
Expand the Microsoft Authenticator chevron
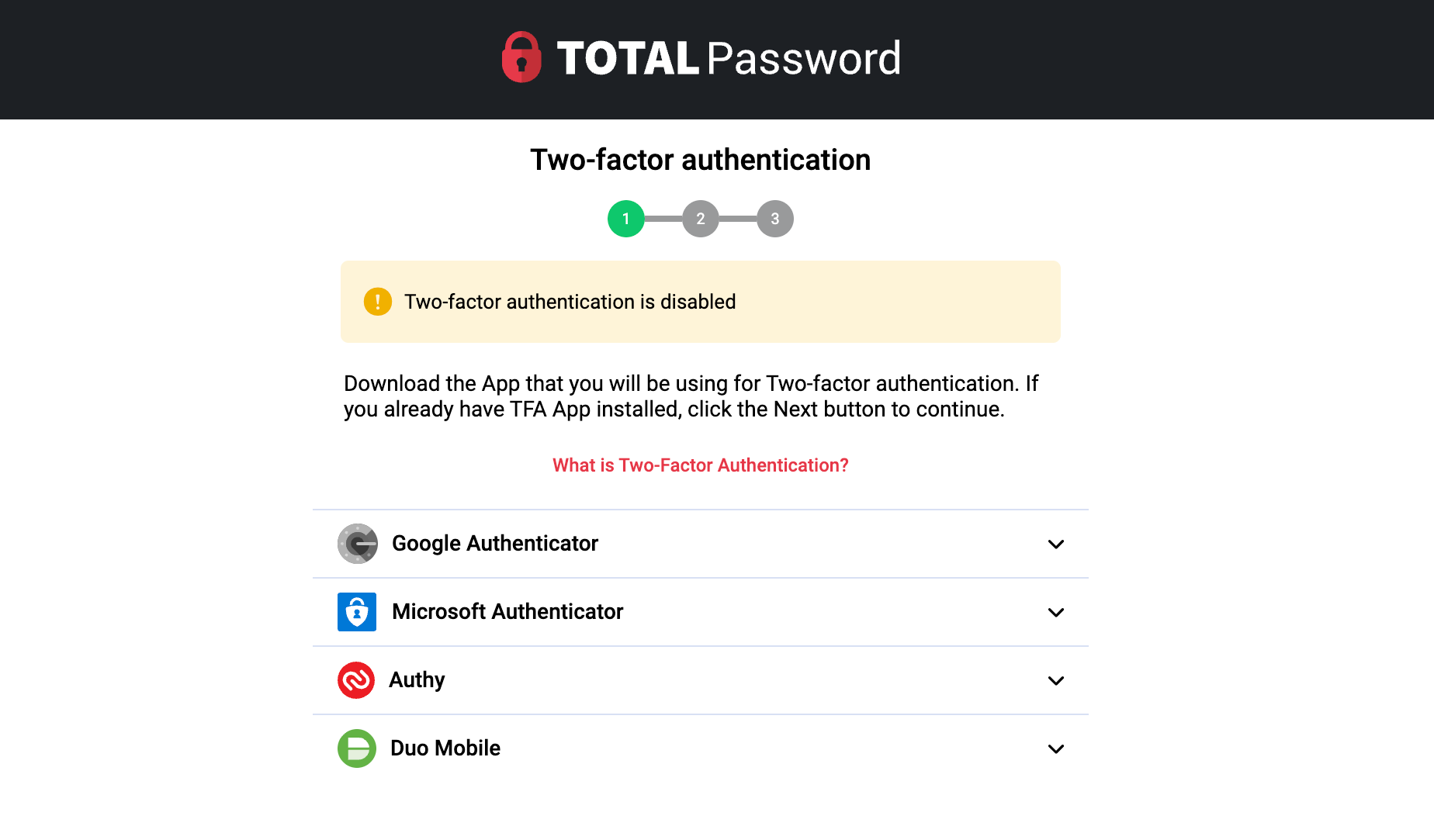tap(1055, 613)
